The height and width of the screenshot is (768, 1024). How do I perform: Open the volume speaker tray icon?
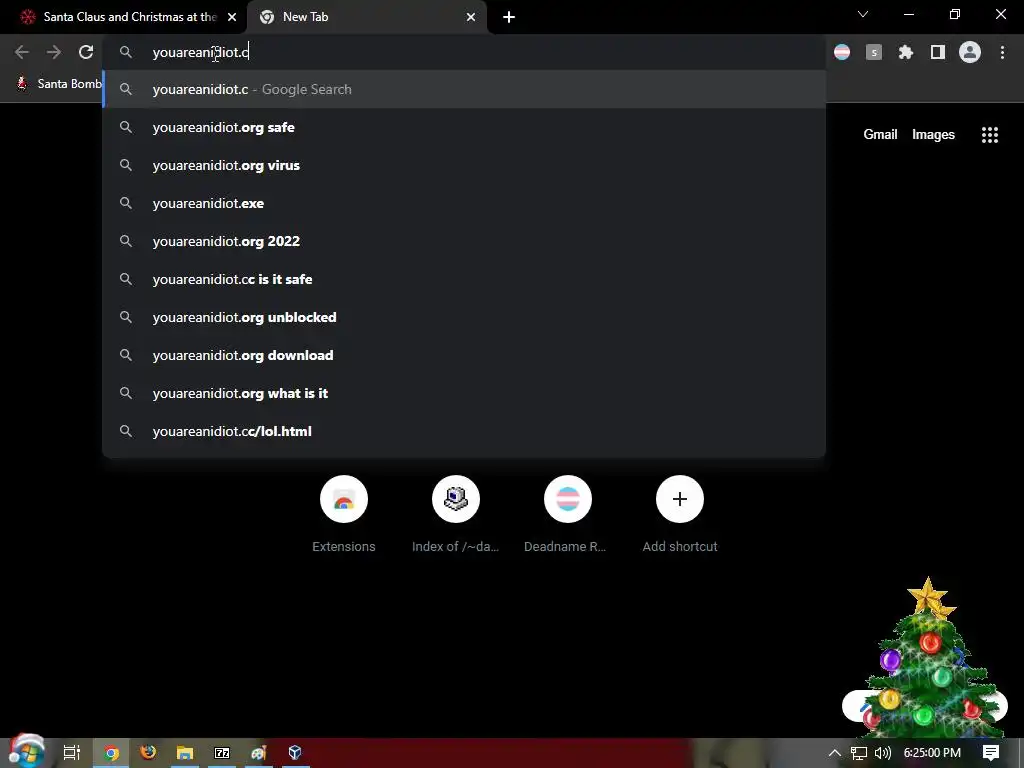(882, 753)
